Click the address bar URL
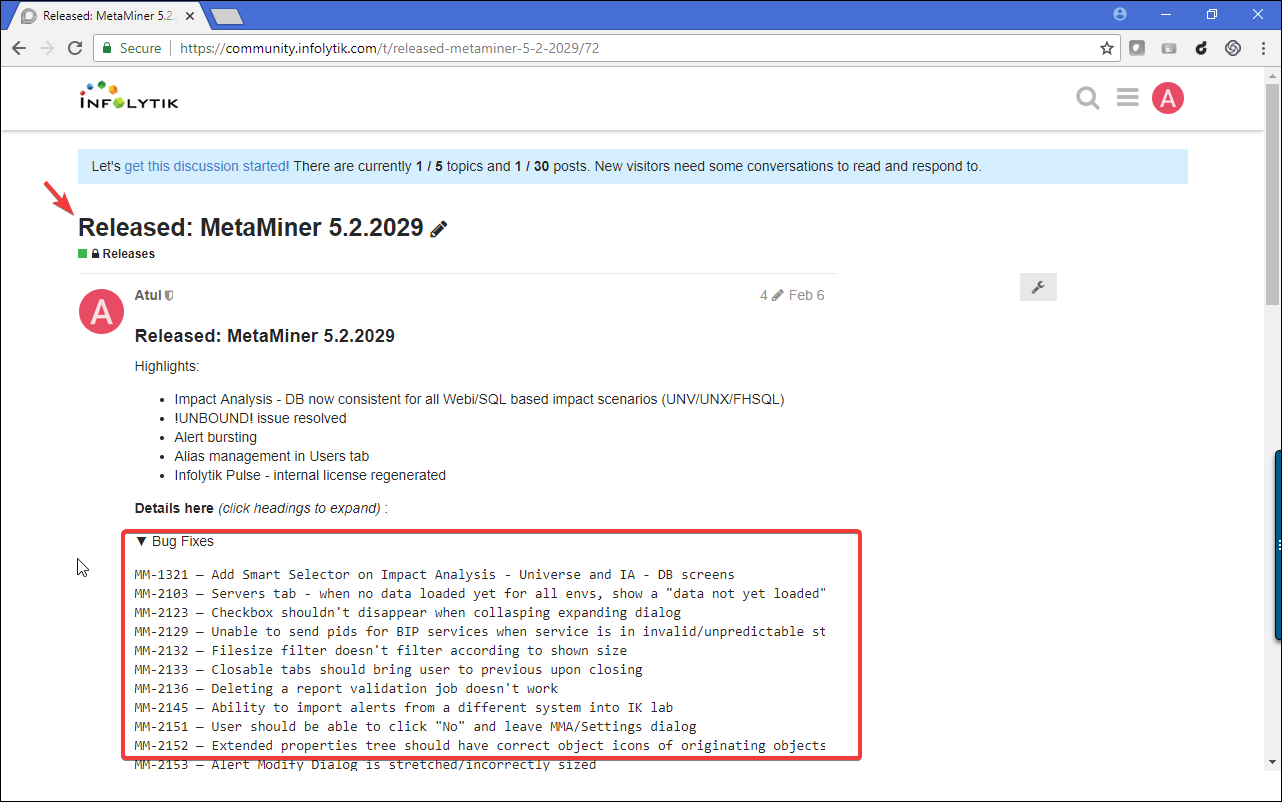The width and height of the screenshot is (1282, 802). click(390, 48)
